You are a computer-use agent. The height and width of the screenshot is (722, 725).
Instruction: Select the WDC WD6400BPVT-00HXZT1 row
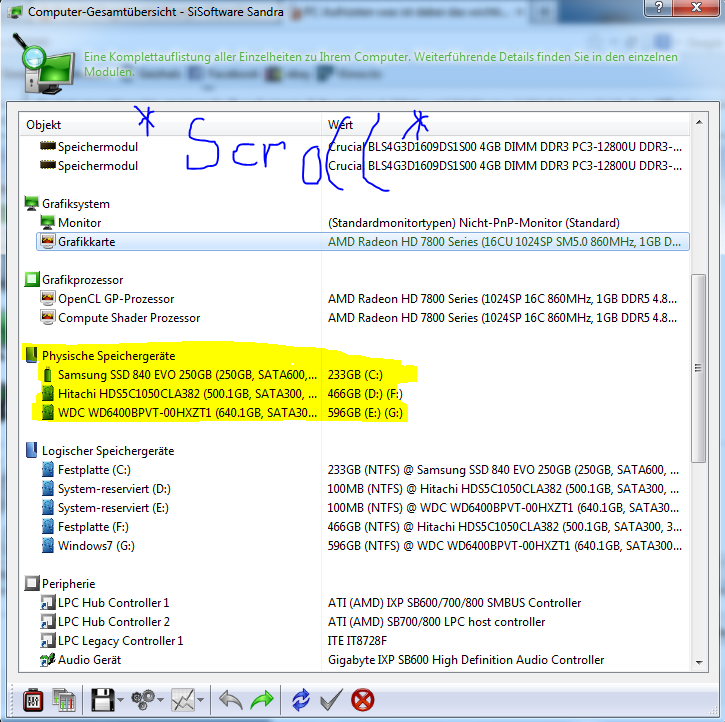click(362, 413)
